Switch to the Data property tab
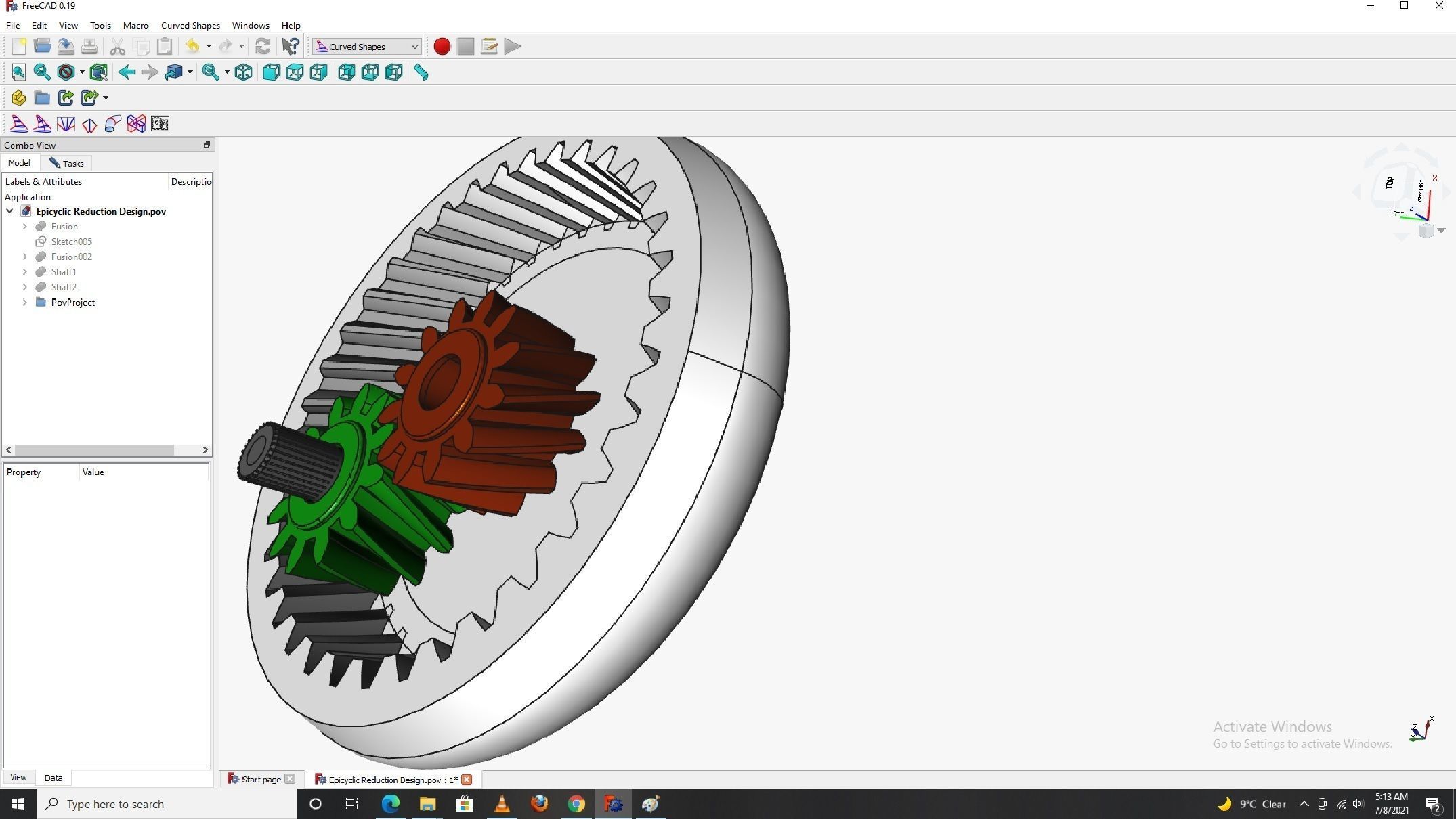Image resolution: width=1456 pixels, height=819 pixels. 53,778
